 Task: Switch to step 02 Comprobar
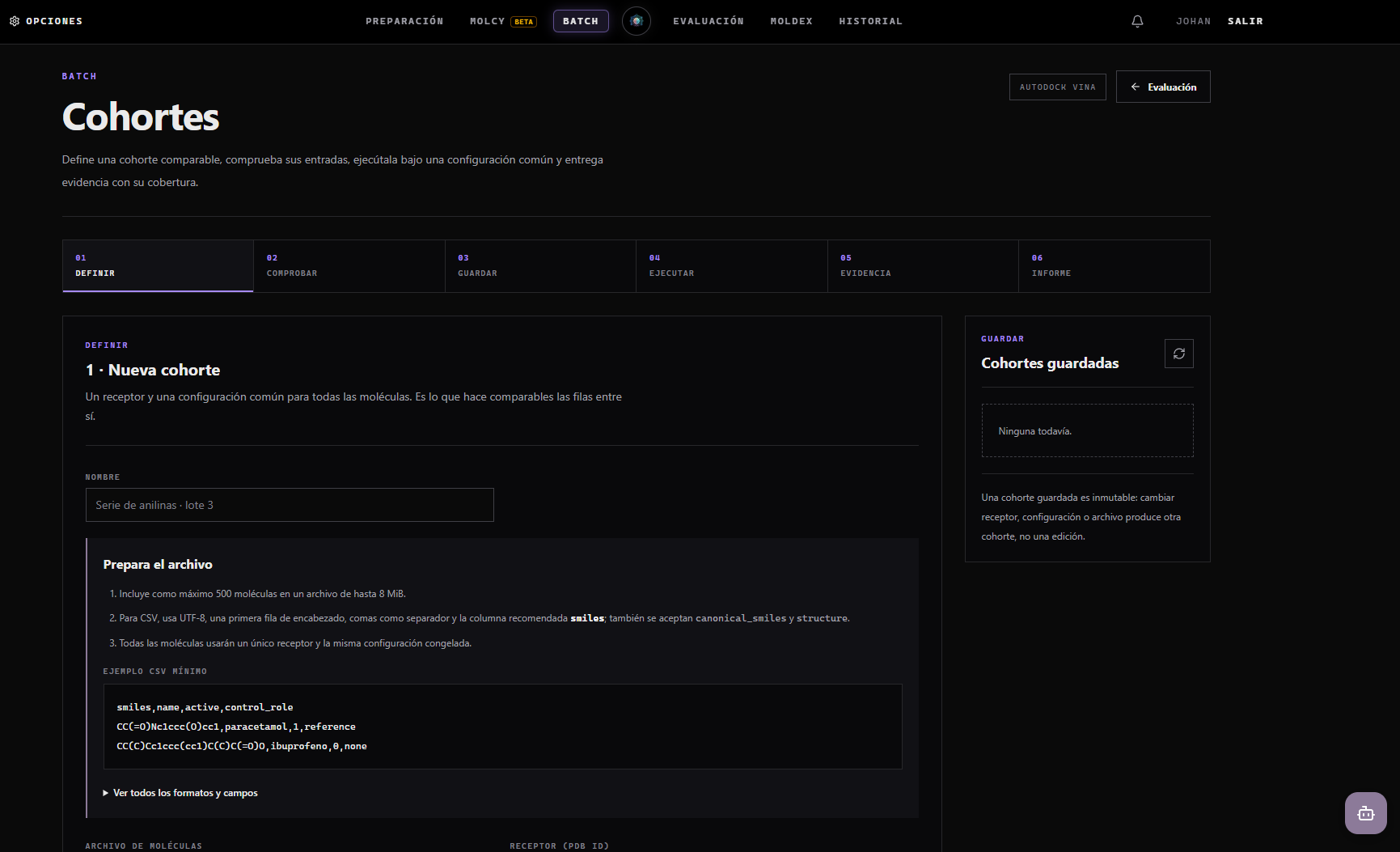click(x=349, y=265)
